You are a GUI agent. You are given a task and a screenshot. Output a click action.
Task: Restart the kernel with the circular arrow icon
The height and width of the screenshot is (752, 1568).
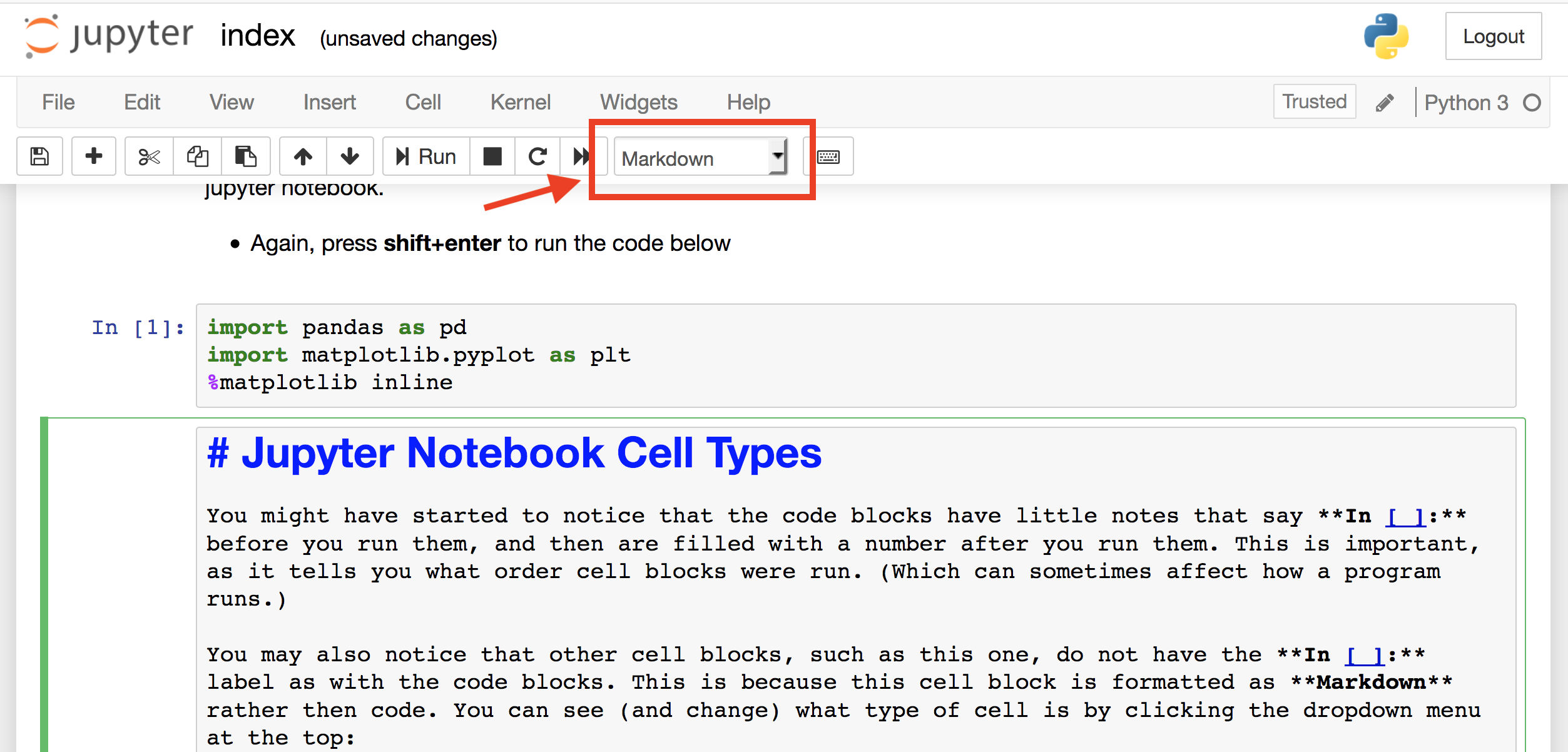pos(537,156)
